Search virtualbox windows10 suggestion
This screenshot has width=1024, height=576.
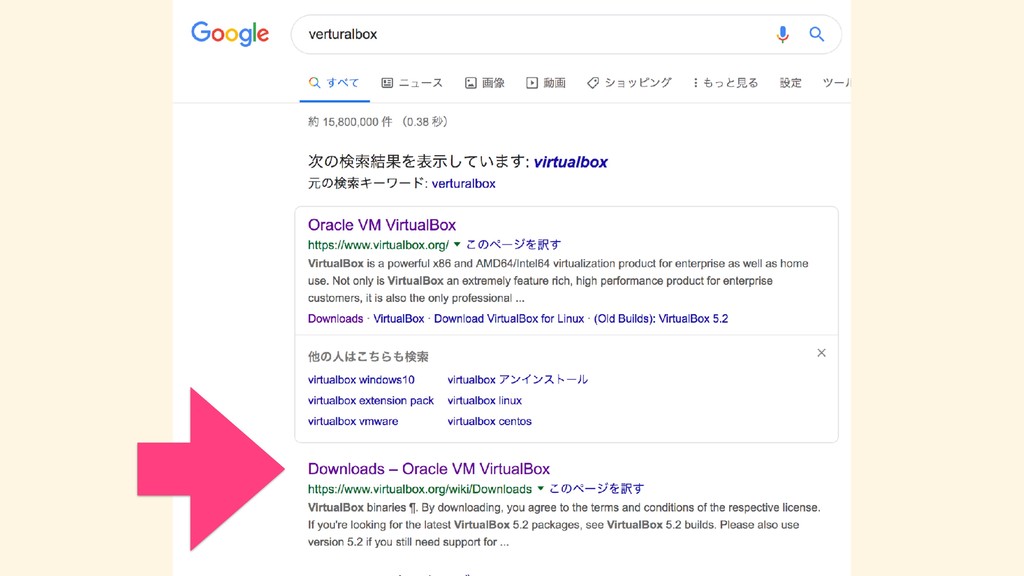tap(361, 379)
